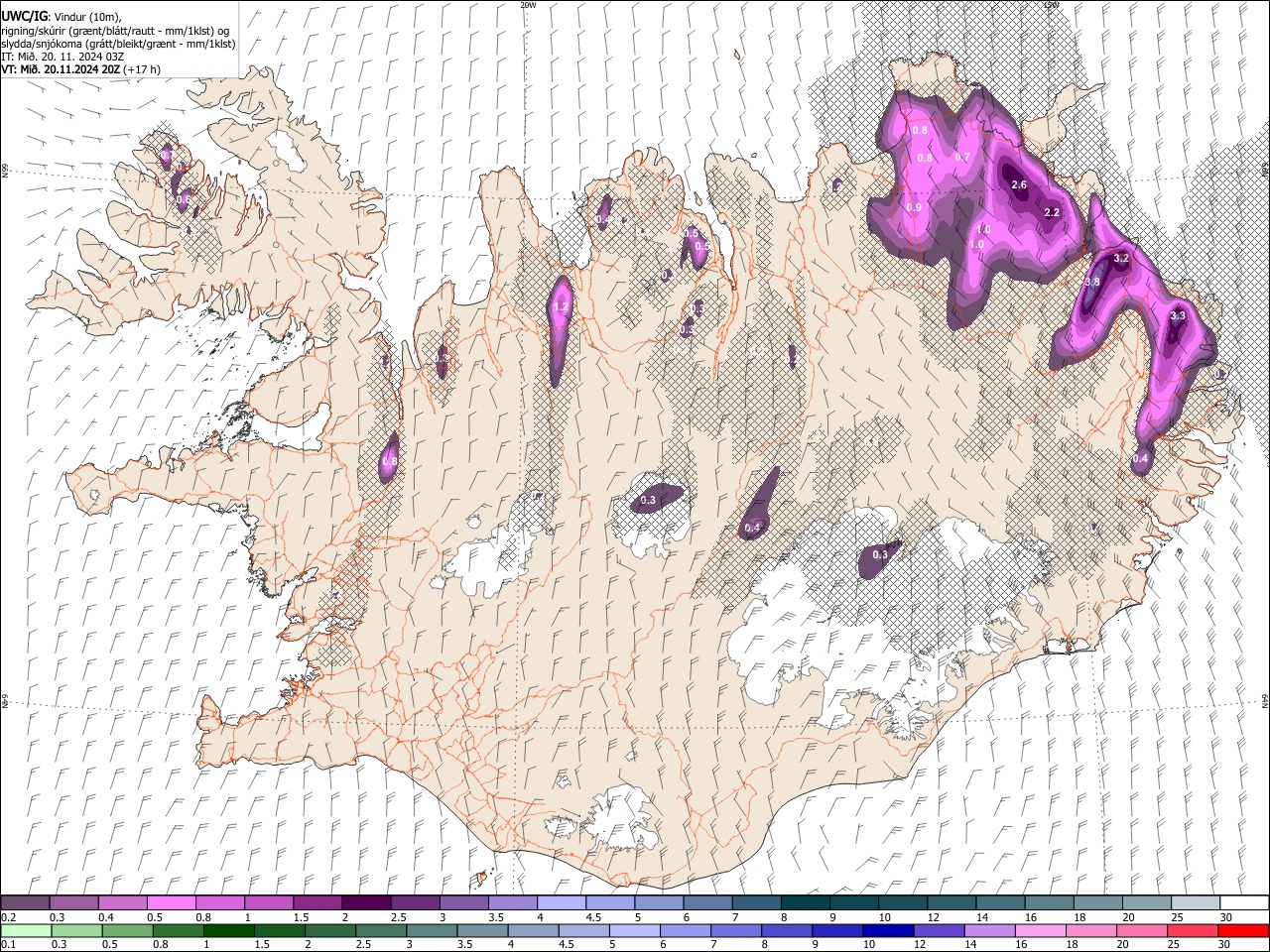Select pale green lower swatch between 0.1 and 0.3
Image resolution: width=1270 pixels, height=952 pixels.
(x=26, y=931)
